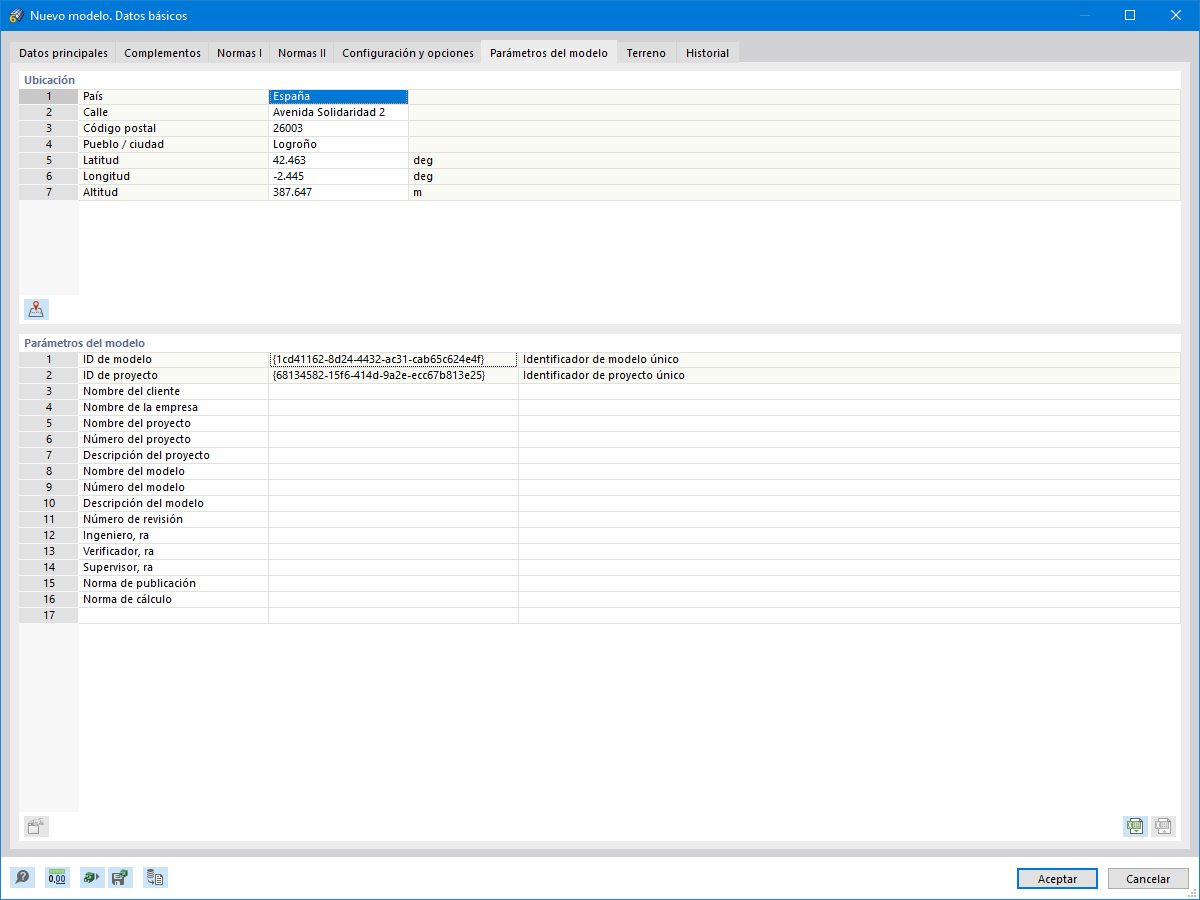Click the greyed import from Excel icon
1200x900 pixels.
coord(1163,826)
